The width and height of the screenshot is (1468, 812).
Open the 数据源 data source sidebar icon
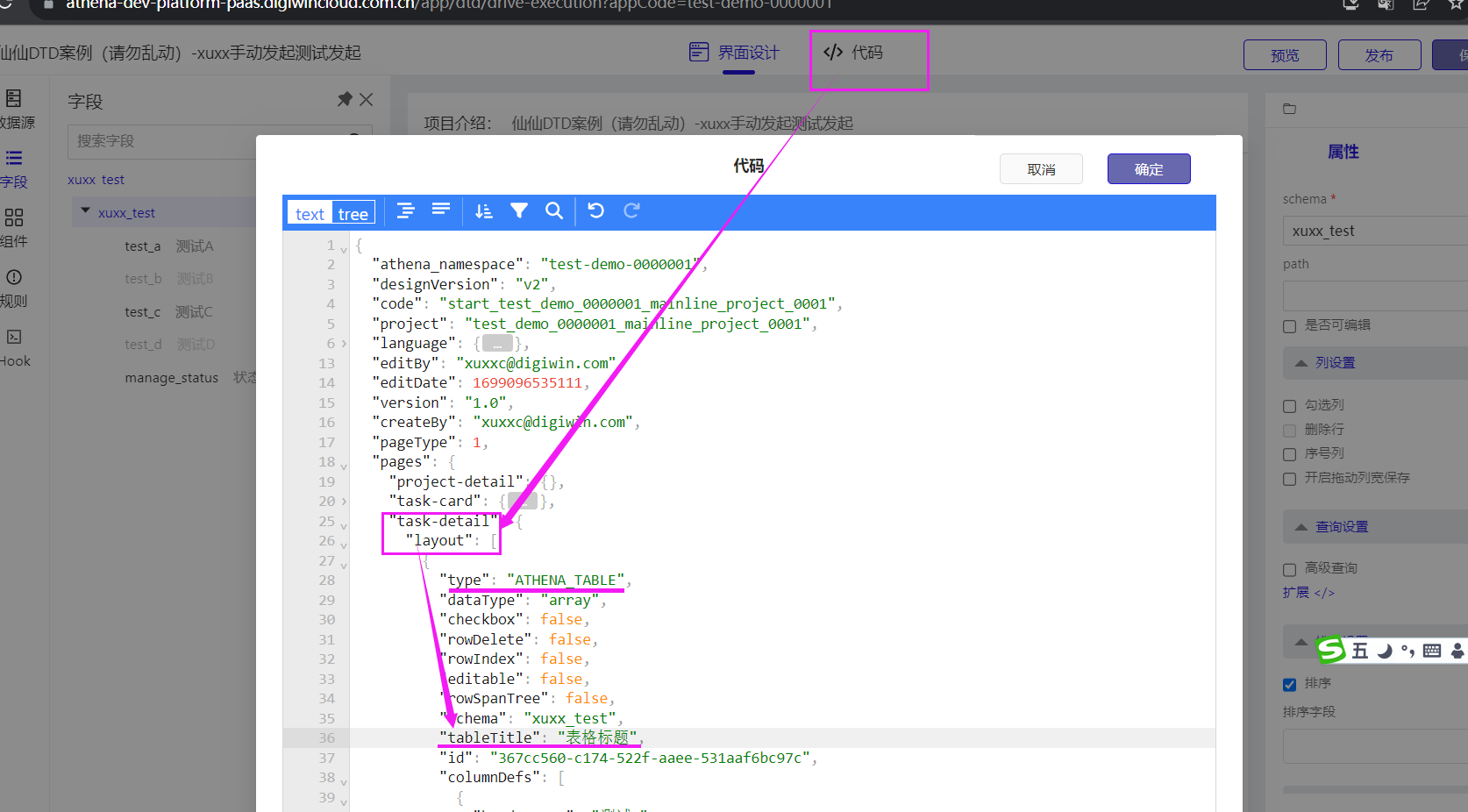(15, 110)
